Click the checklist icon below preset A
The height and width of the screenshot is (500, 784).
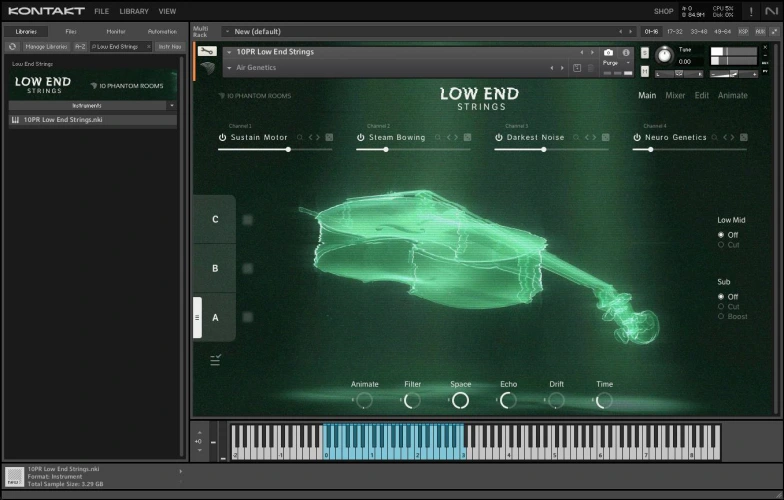tap(215, 361)
